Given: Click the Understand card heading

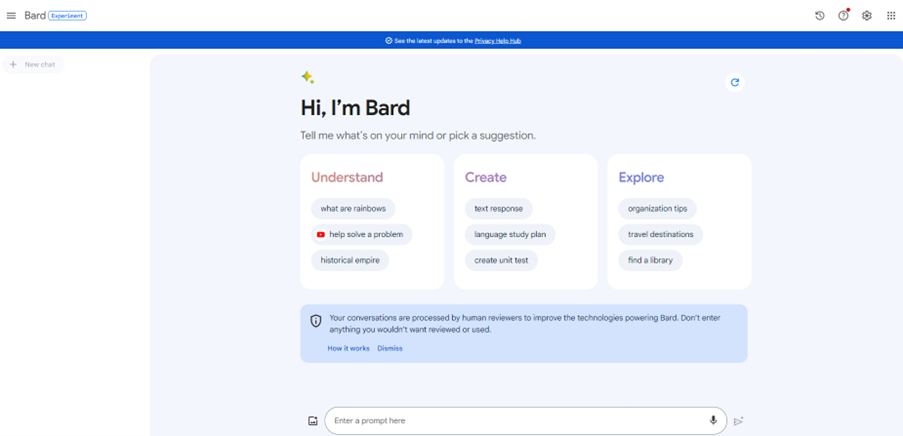Looking at the screenshot, I should click(347, 177).
